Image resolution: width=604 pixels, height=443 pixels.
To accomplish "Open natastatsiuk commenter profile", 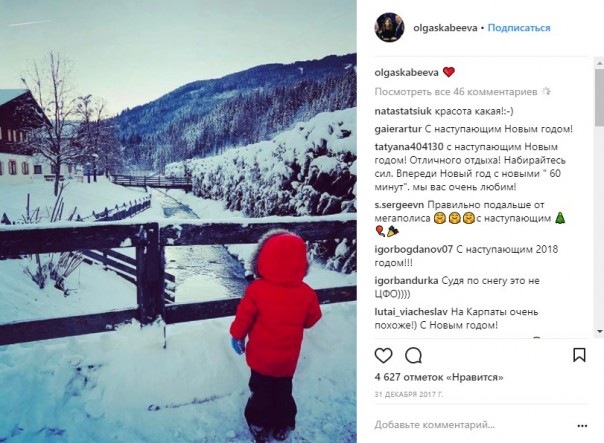I will 403,111.
